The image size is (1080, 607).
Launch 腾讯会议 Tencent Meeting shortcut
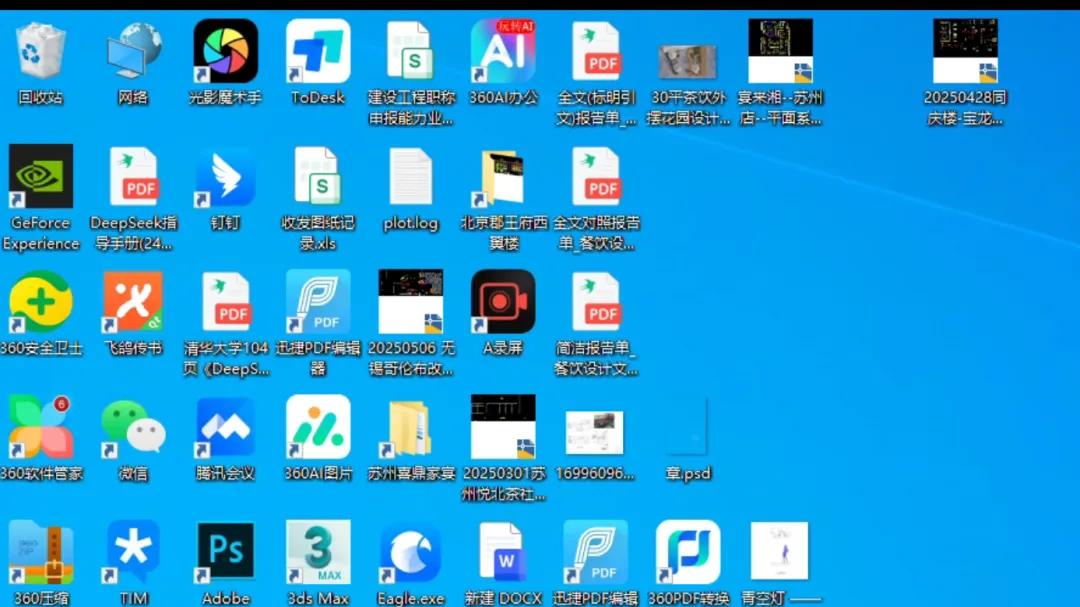(x=226, y=427)
